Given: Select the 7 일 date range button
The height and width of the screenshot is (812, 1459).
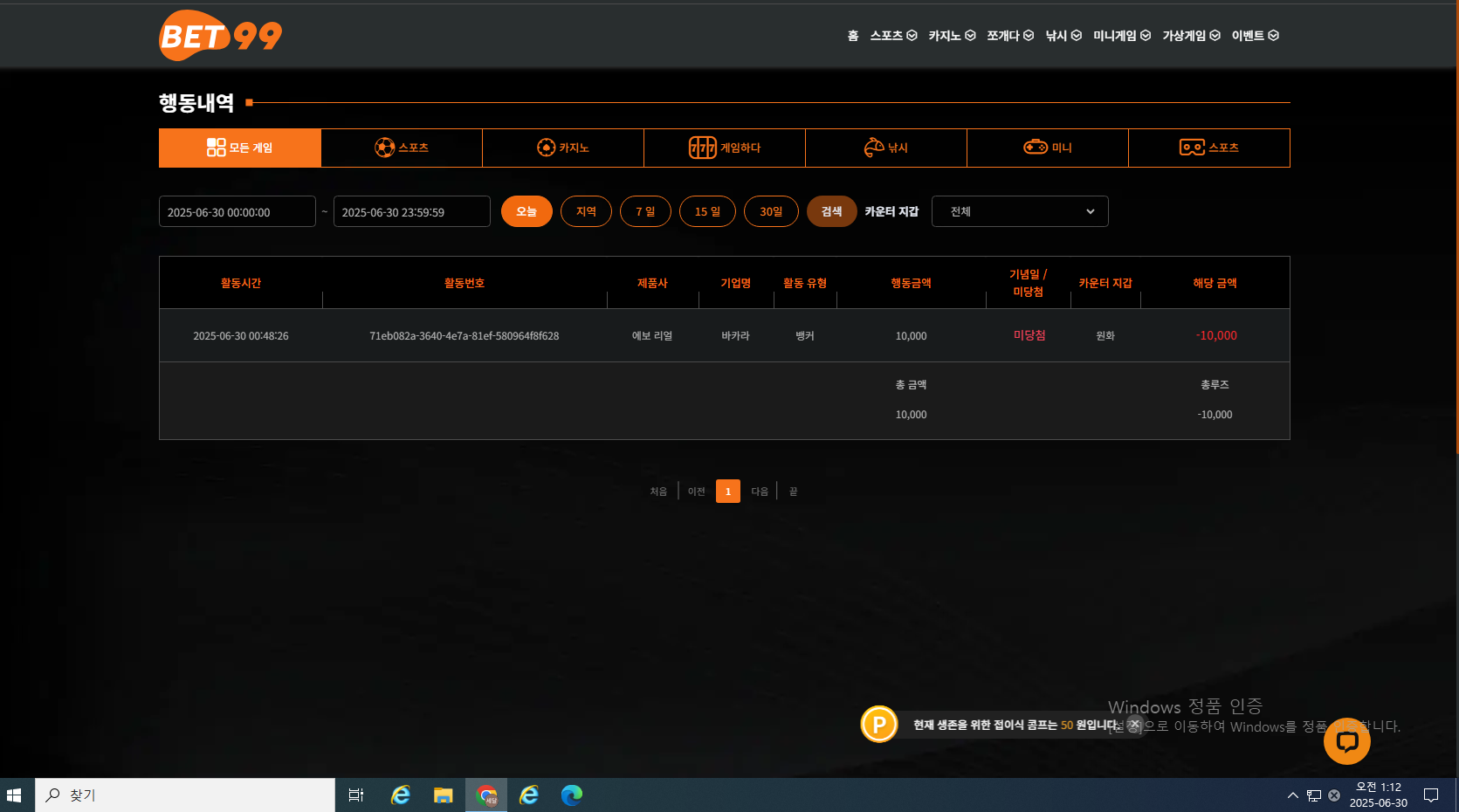Looking at the screenshot, I should click(645, 211).
